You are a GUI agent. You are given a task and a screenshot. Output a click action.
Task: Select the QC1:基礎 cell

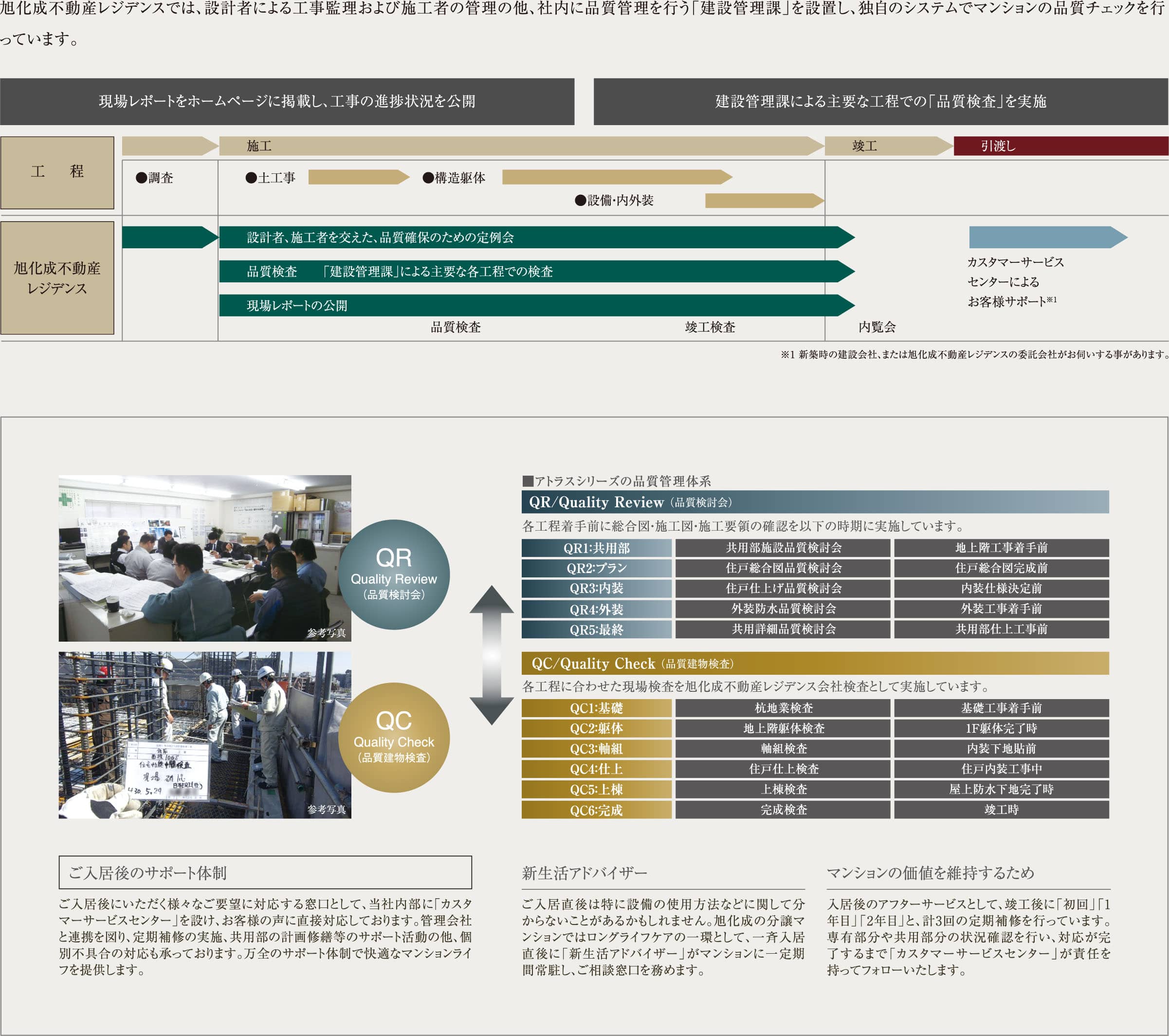(x=597, y=708)
